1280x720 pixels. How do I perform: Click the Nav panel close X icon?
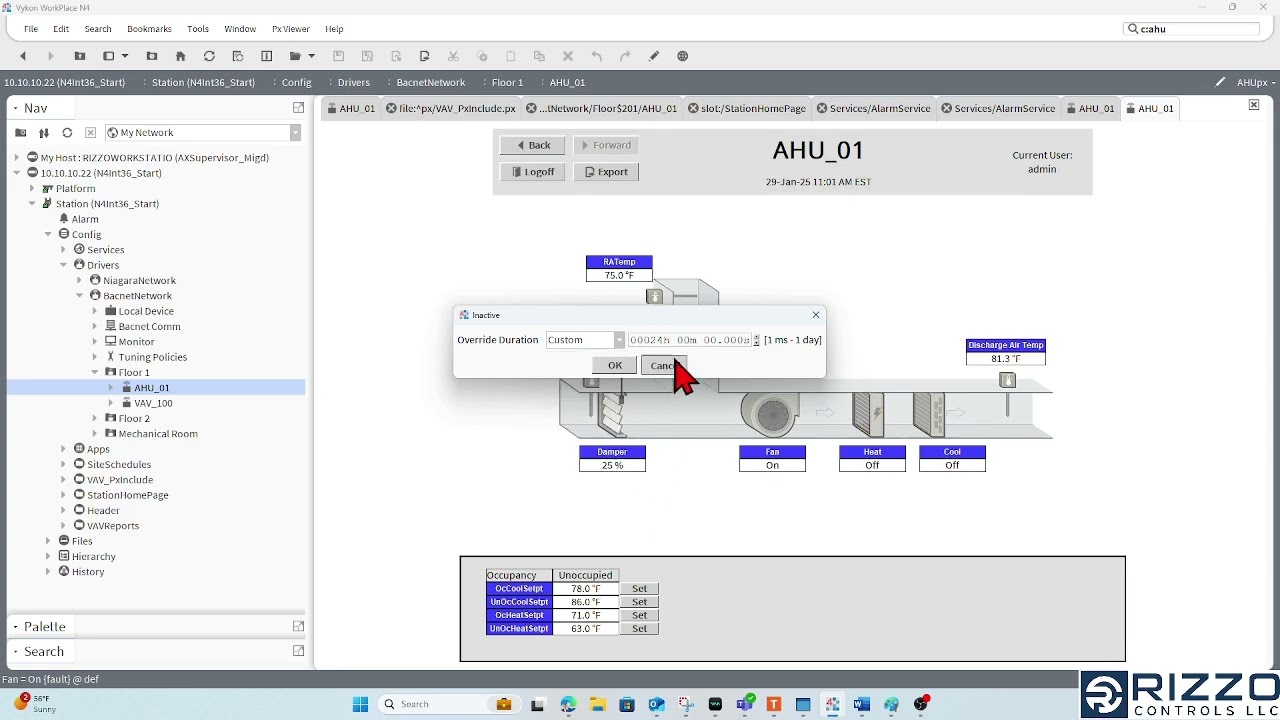[x=90, y=132]
